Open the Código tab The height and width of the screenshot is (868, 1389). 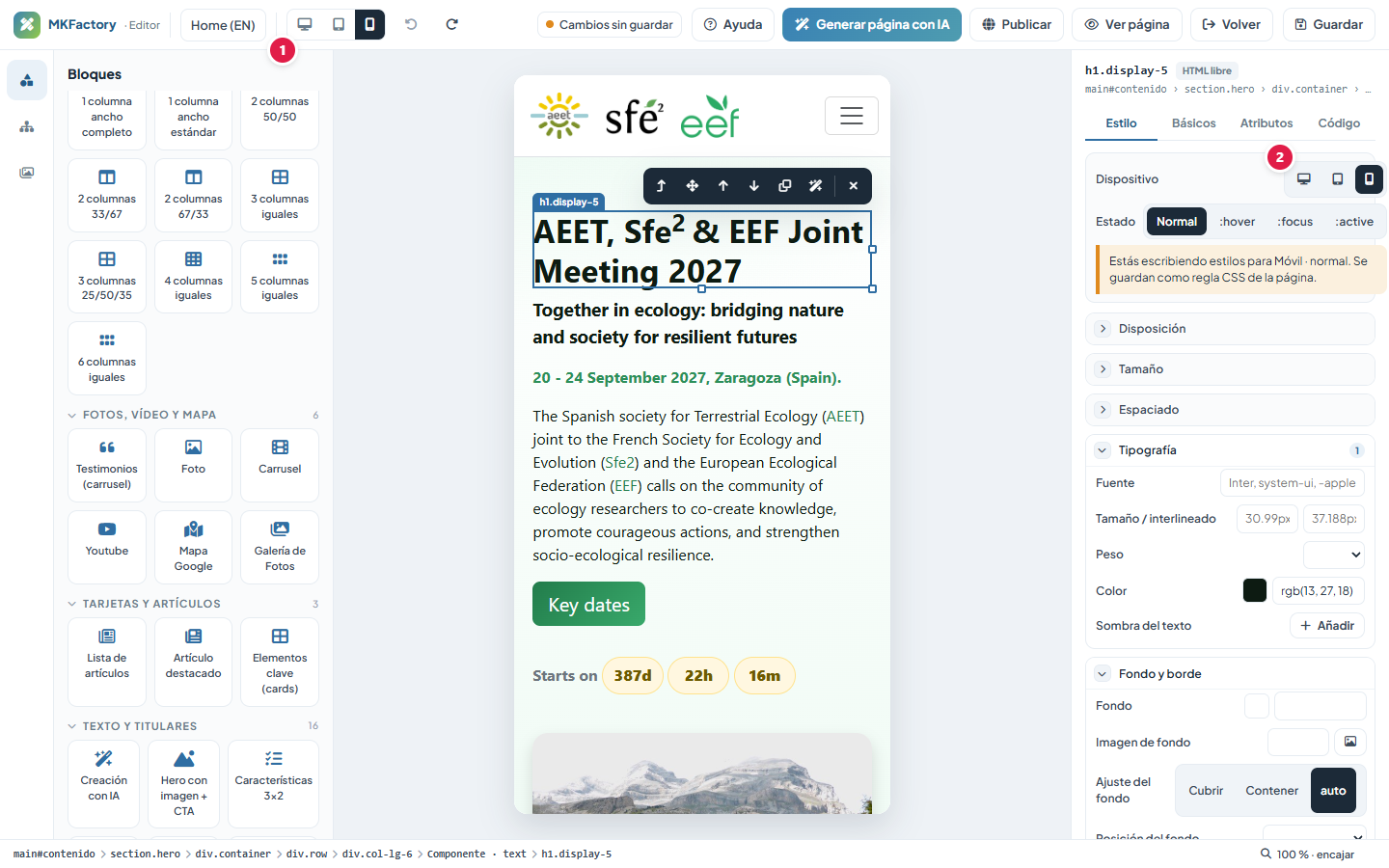point(1339,123)
